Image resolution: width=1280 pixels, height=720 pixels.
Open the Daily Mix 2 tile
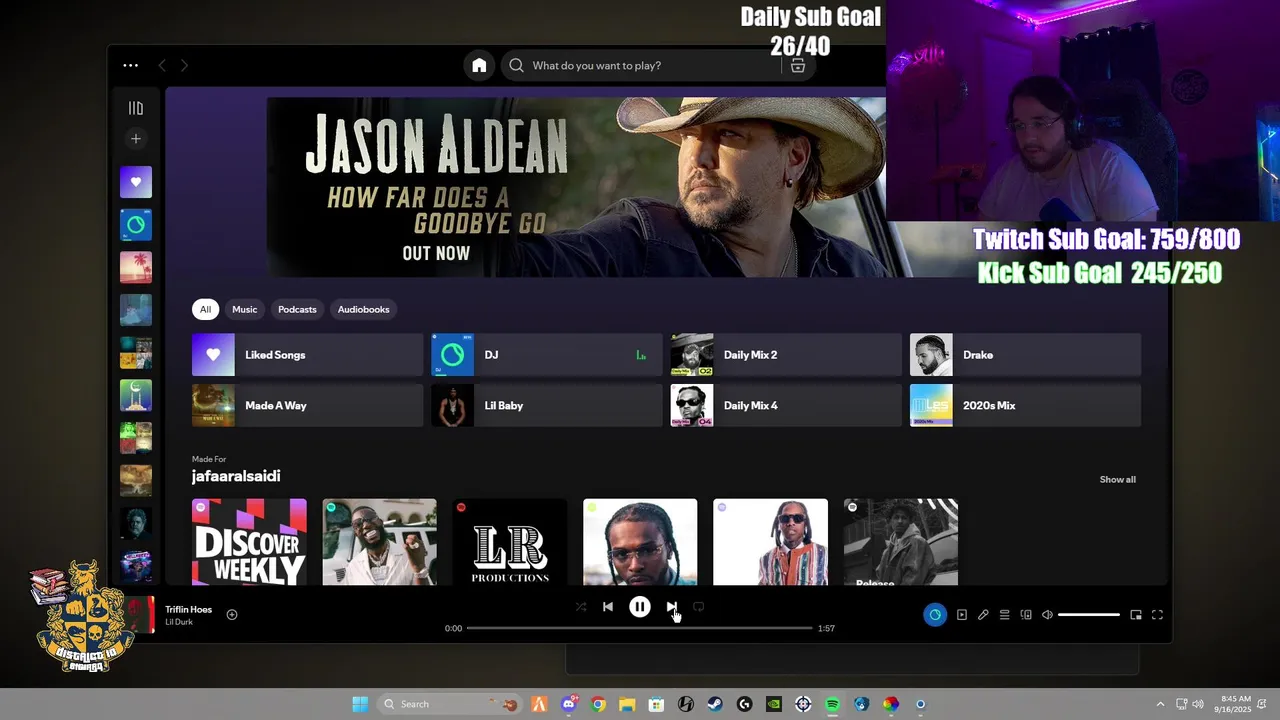pos(785,355)
